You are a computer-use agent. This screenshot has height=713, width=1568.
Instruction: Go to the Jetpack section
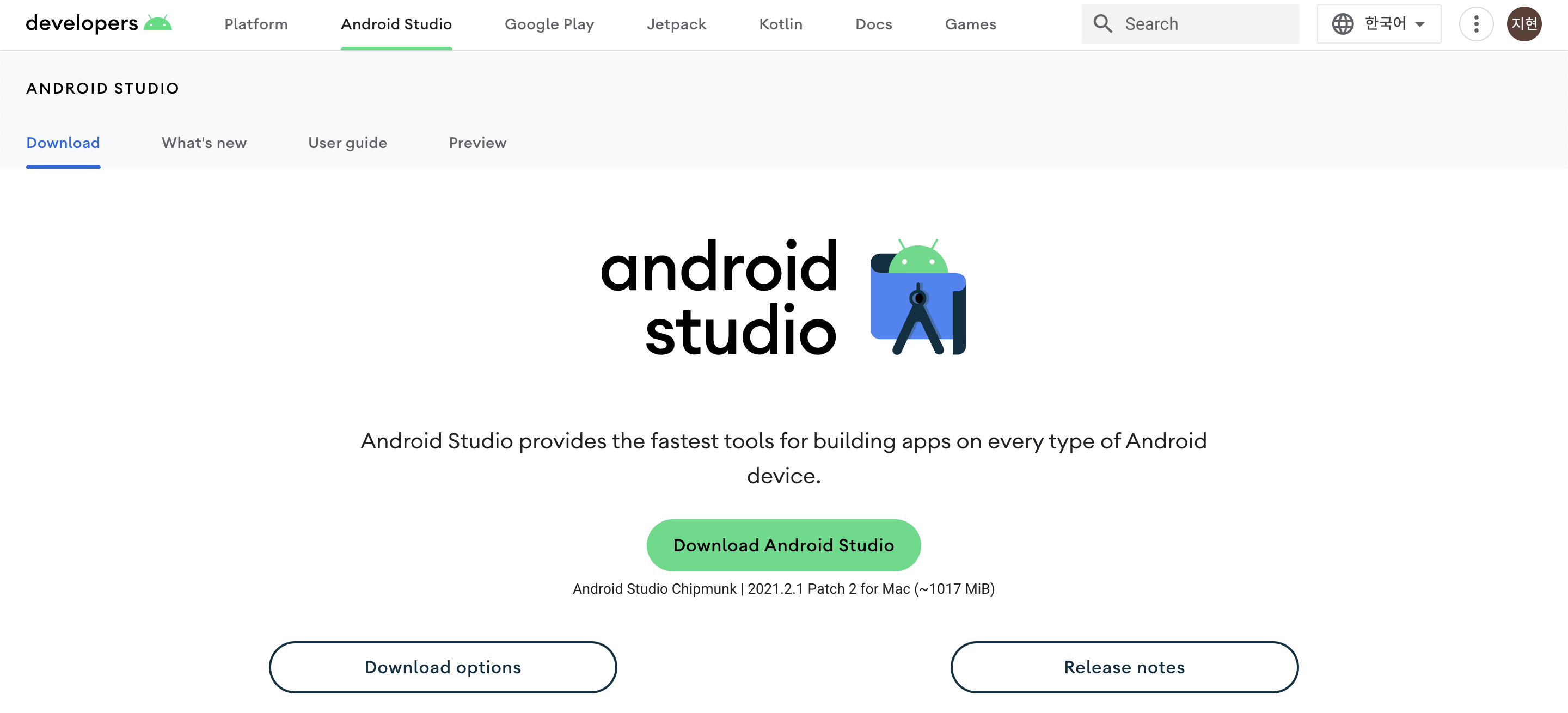click(676, 24)
